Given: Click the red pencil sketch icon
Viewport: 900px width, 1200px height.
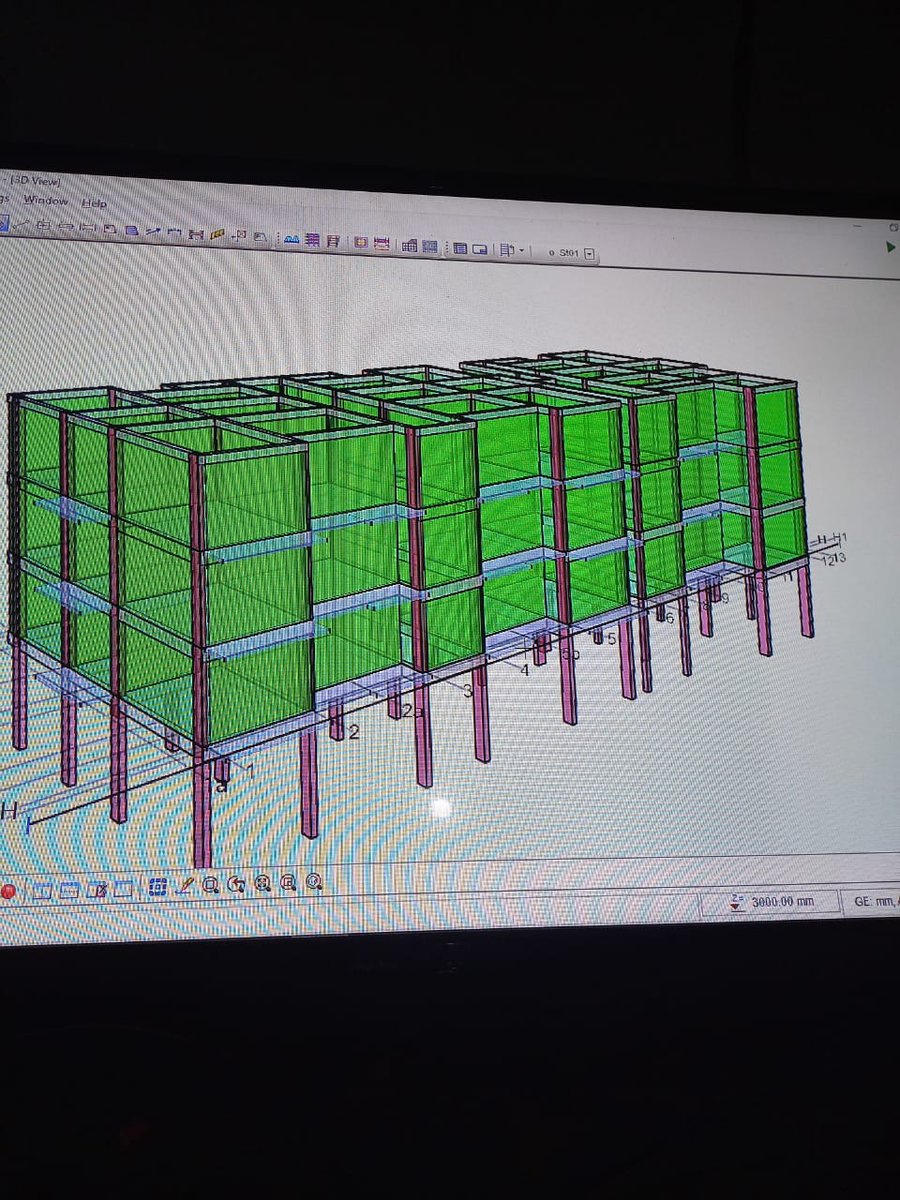Looking at the screenshot, I should [186, 885].
